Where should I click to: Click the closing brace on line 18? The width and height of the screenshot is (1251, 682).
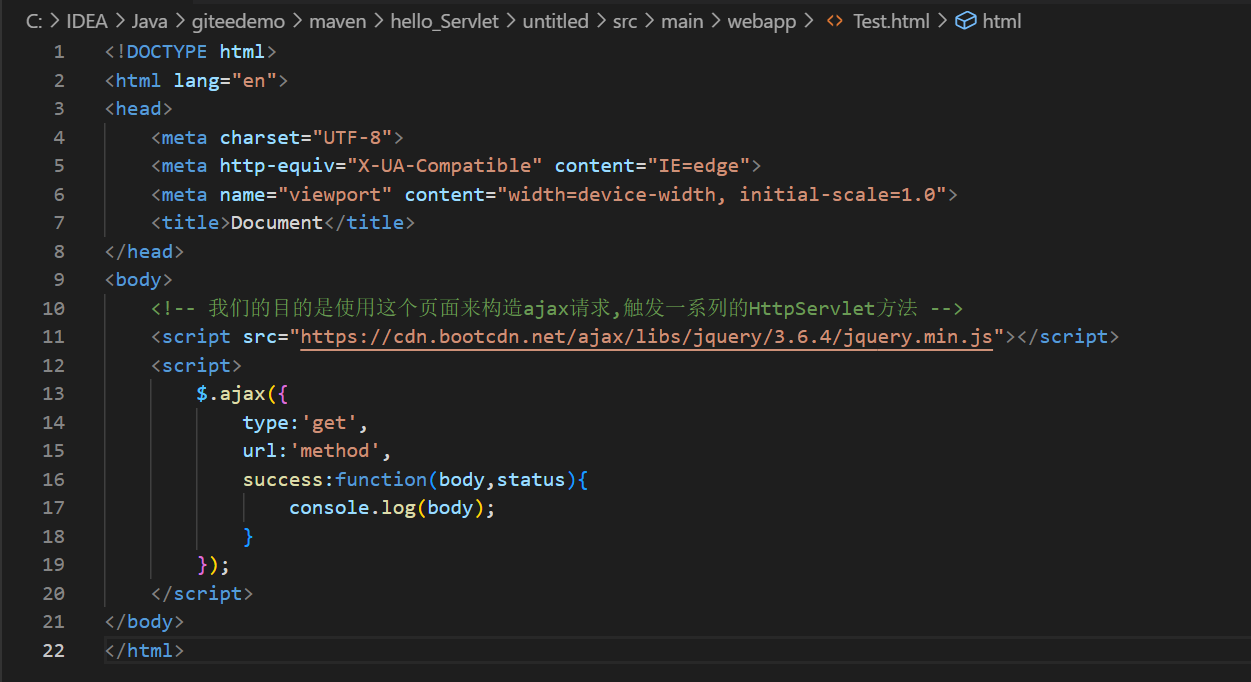click(248, 536)
